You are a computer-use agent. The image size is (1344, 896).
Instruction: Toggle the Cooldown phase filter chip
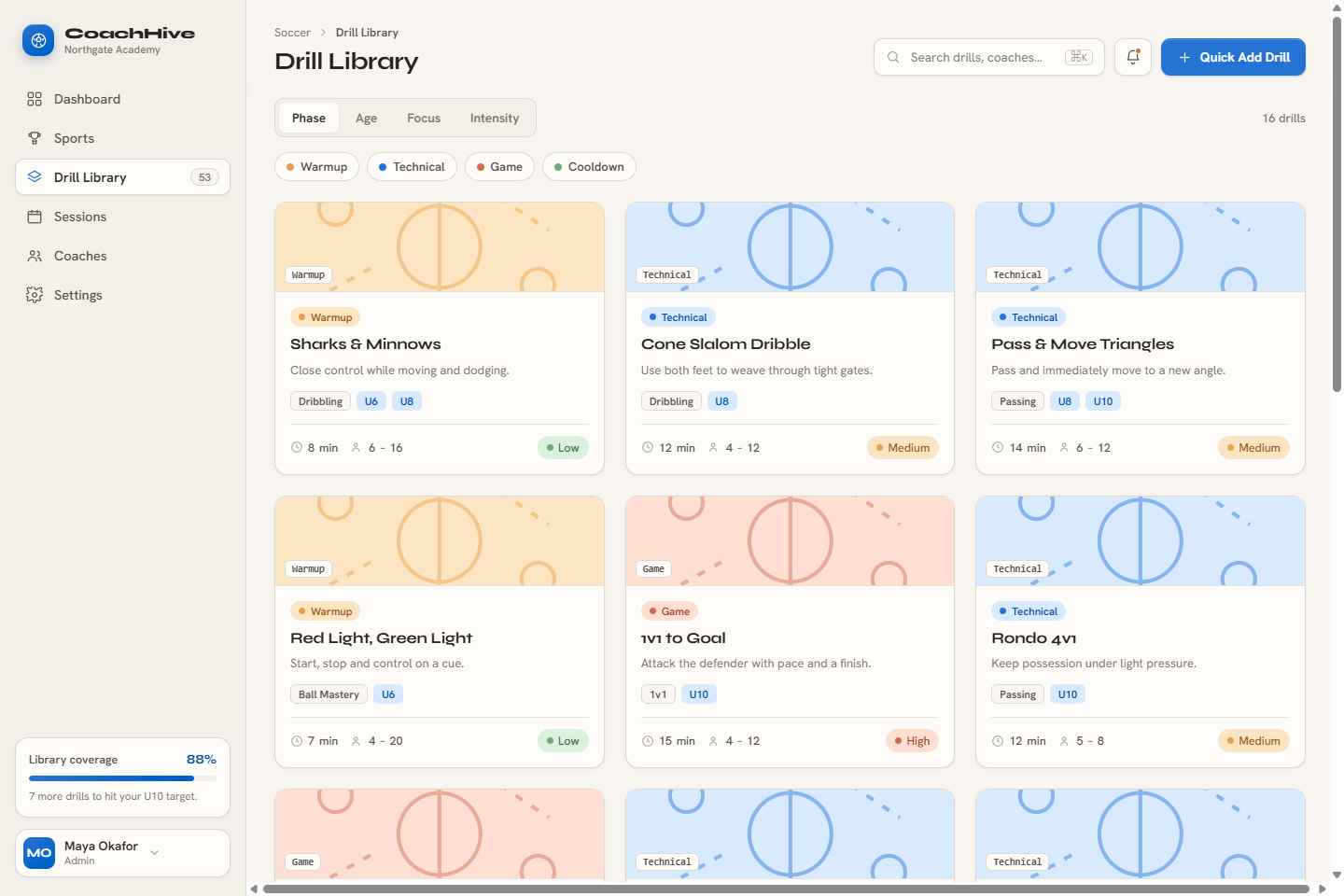(x=589, y=167)
